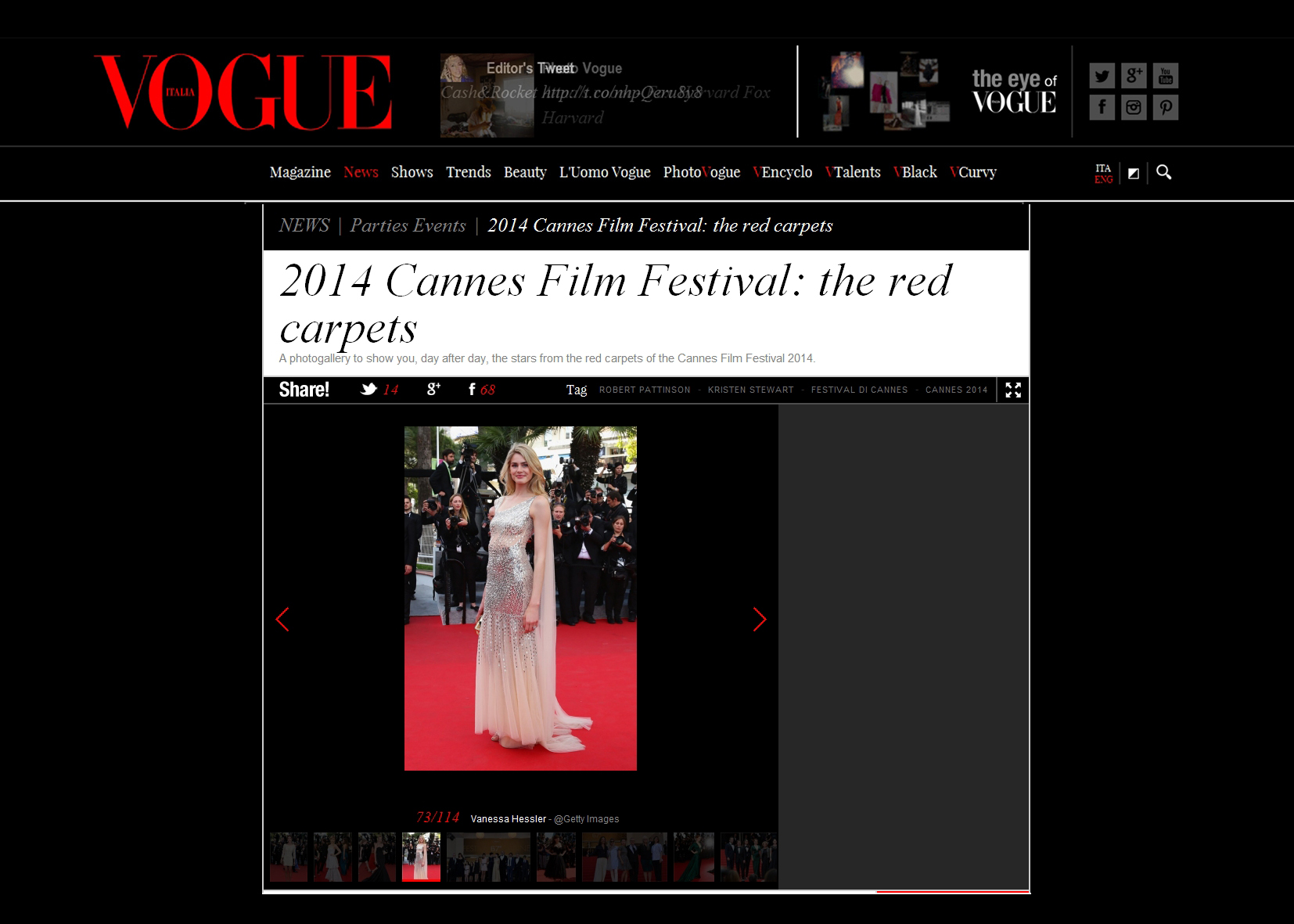This screenshot has height=924, width=1294.
Task: Open the Pinterest social icon
Action: (x=1165, y=107)
